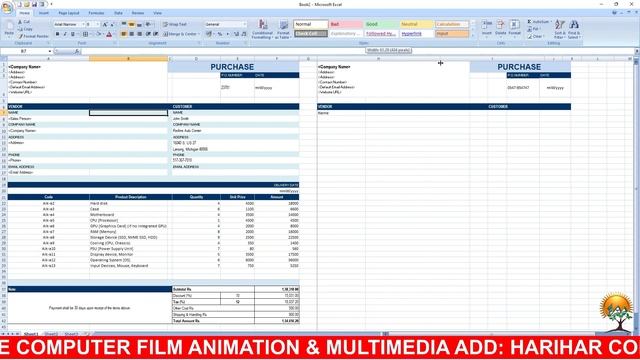The width and height of the screenshot is (640, 360).
Task: Switch to the Insert tab
Action: (44, 13)
